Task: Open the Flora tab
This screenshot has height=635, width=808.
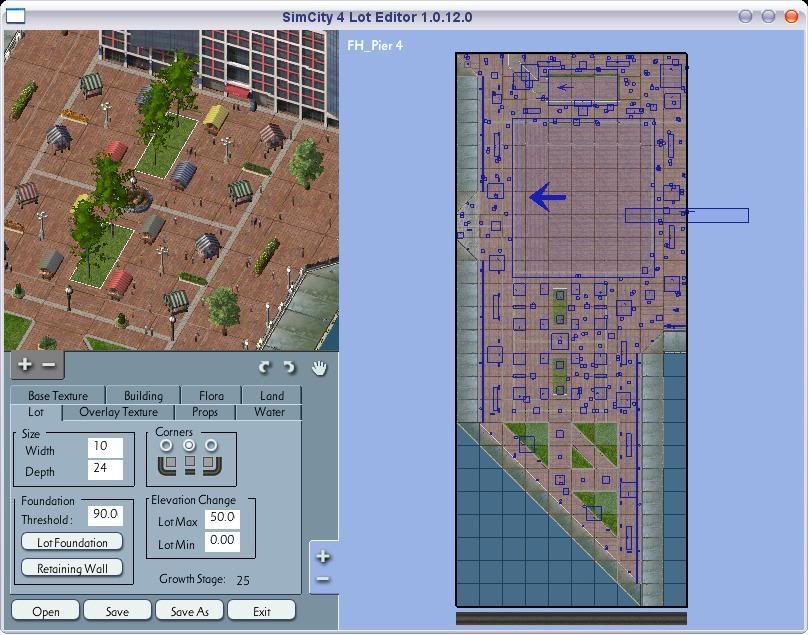Action: (211, 395)
